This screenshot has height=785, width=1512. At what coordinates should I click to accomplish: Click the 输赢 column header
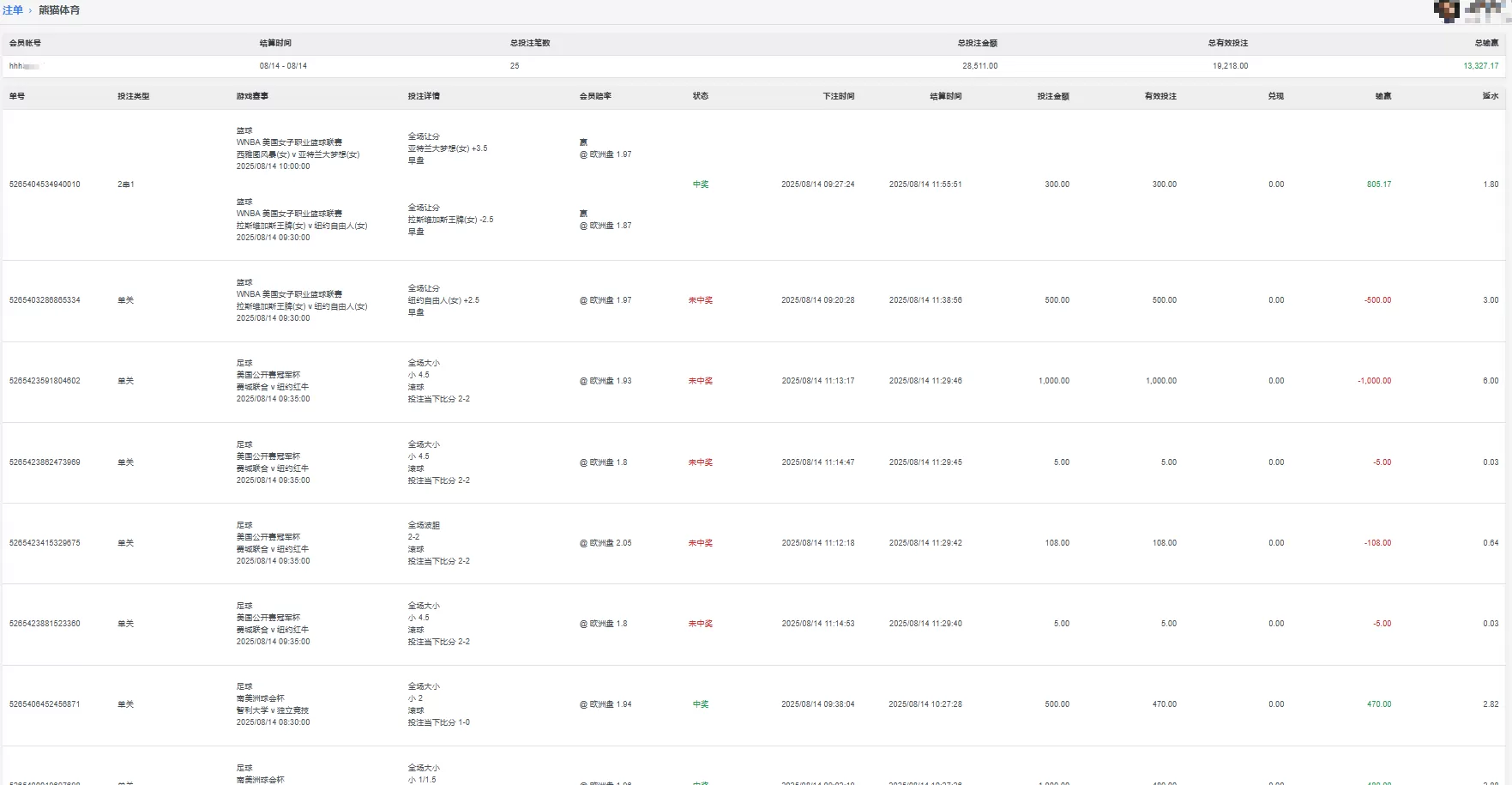pos(1383,96)
